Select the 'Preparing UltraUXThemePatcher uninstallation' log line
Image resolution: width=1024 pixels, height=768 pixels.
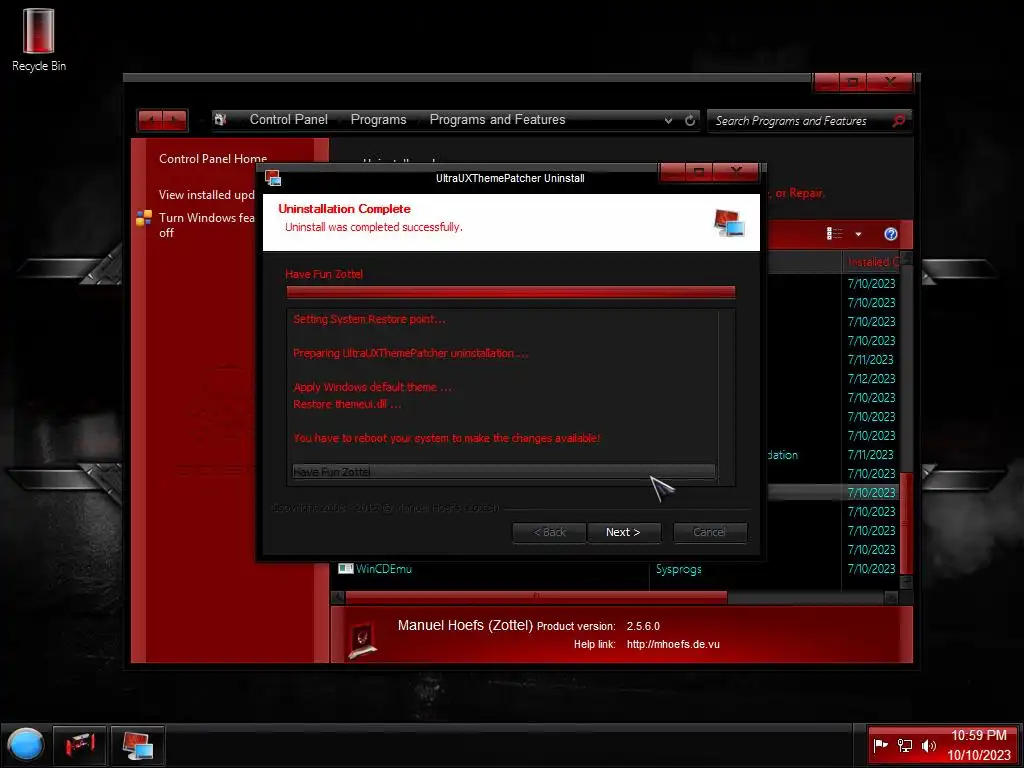(410, 353)
